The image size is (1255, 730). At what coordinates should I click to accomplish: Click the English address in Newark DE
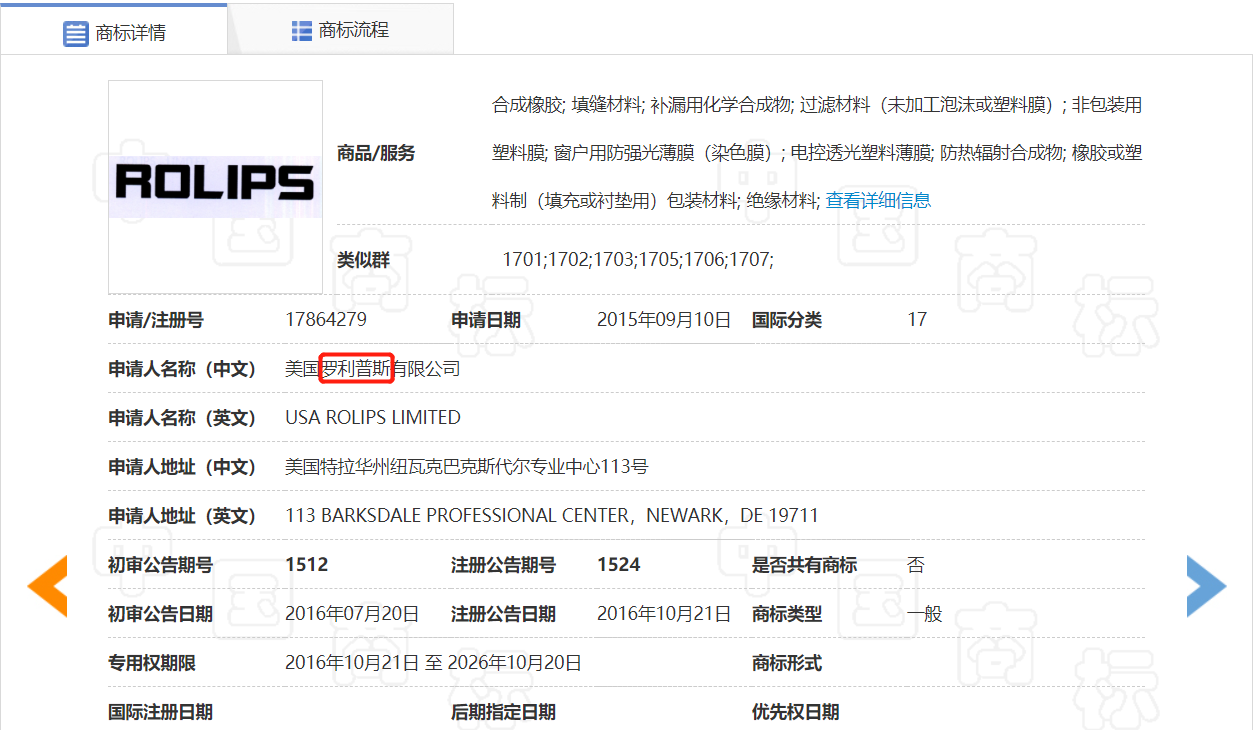551,515
